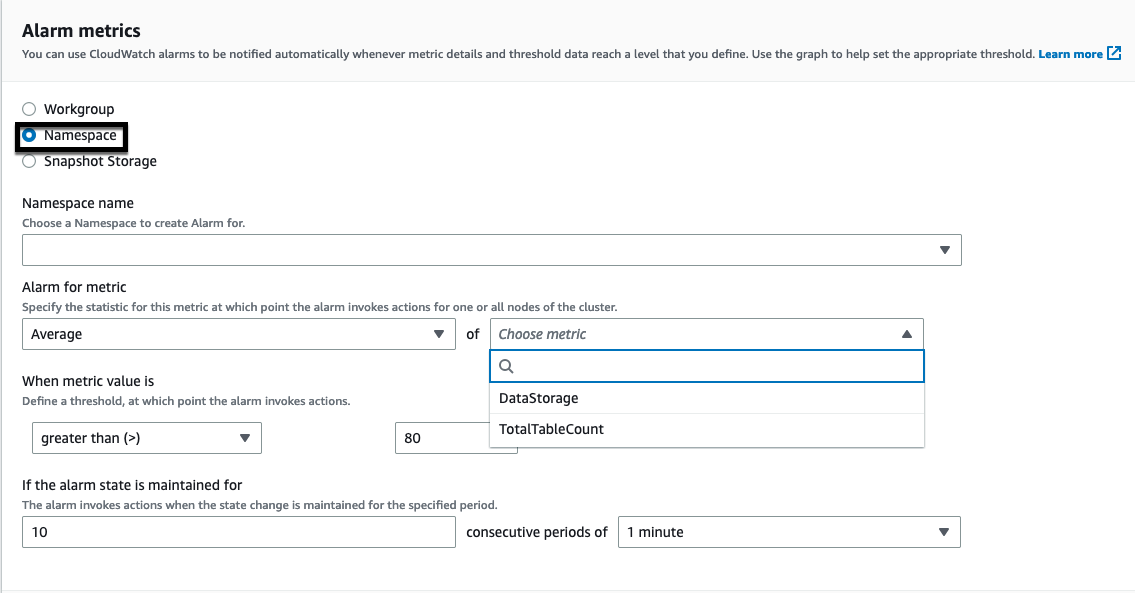Select the Snapshot Storage radio button
The width and height of the screenshot is (1135, 593).
(x=29, y=160)
